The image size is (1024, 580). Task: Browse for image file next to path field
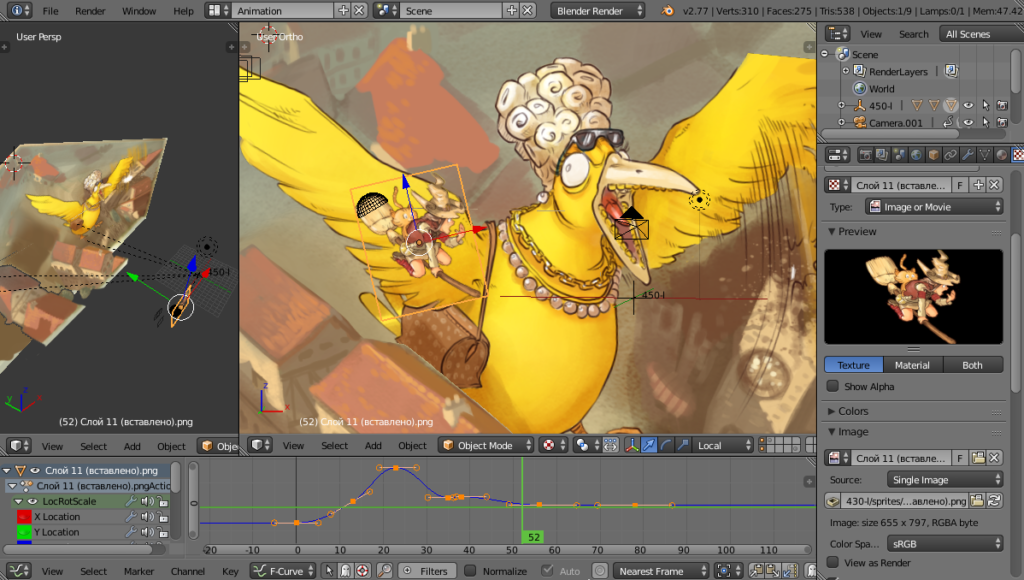977,501
